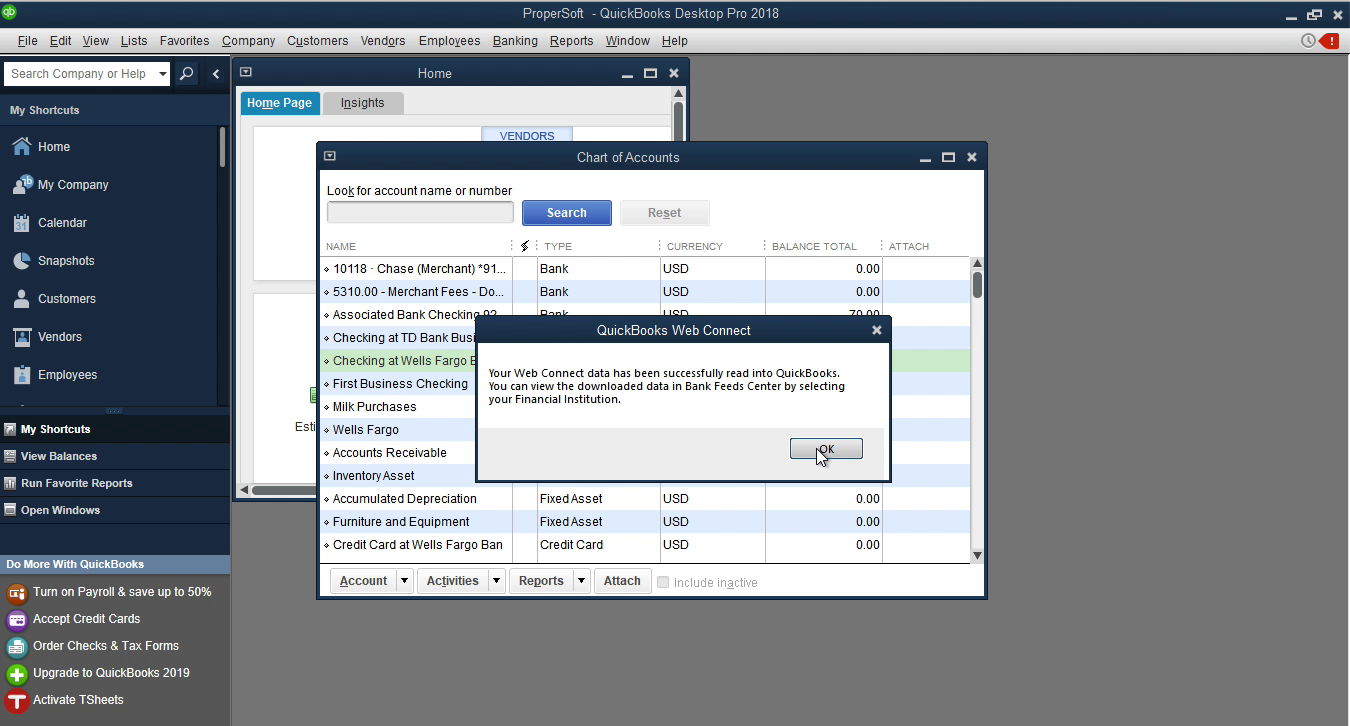Sort by BALANCE TOTAL column header
The image size is (1350, 726).
(814, 246)
